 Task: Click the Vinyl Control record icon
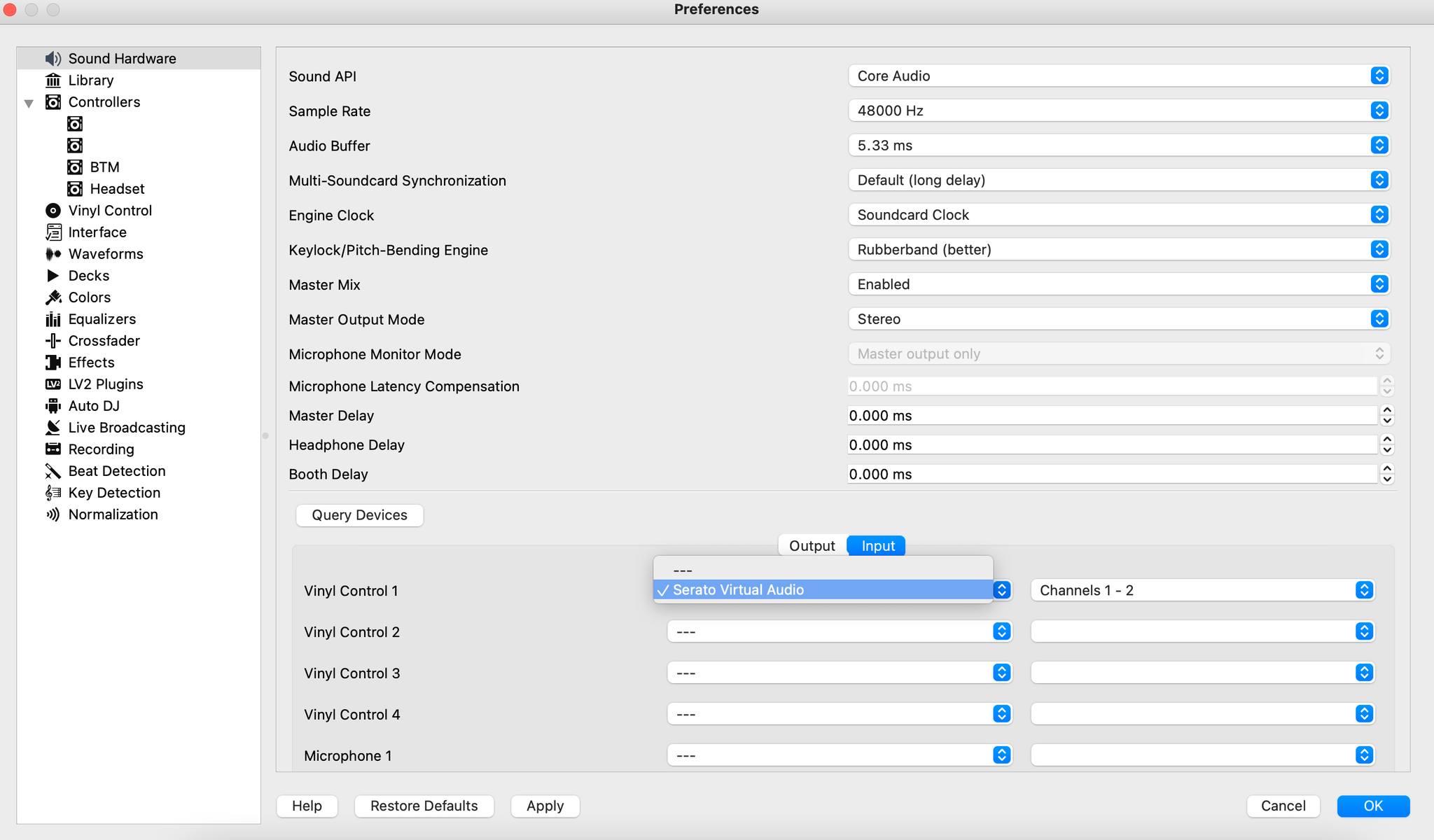(53, 211)
